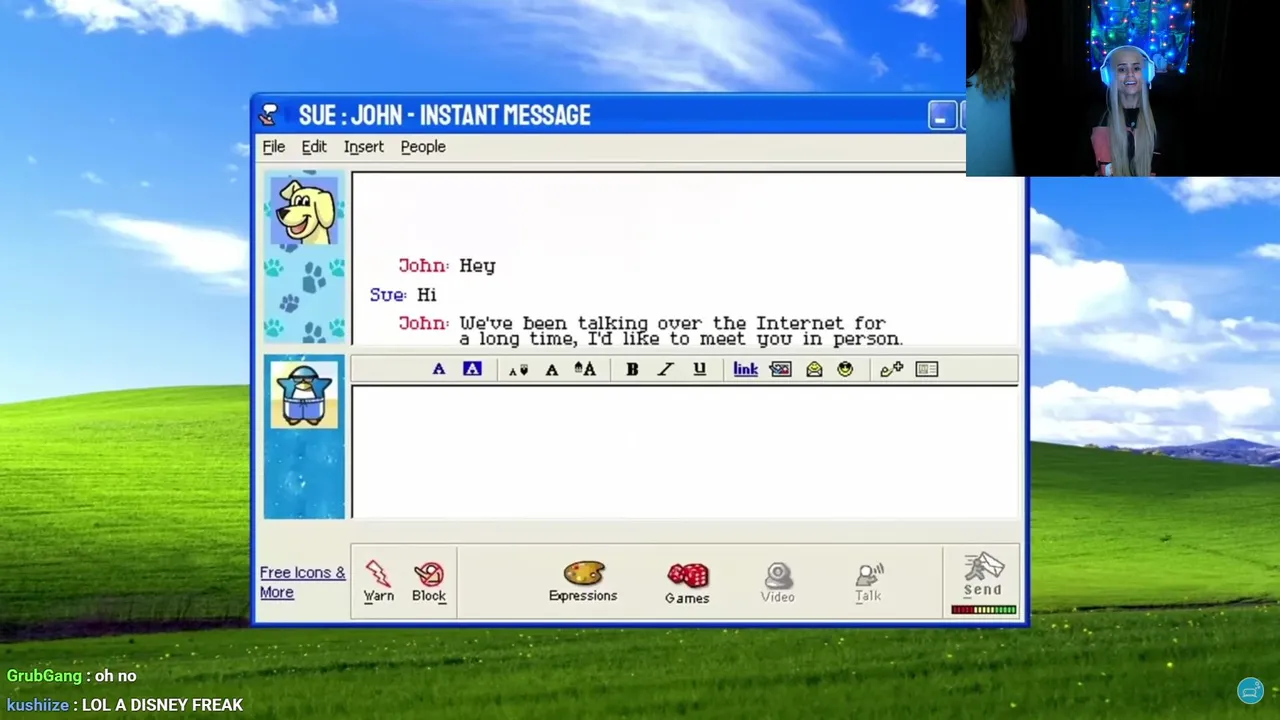The height and width of the screenshot is (720, 1280).
Task: Block this buddy
Action: click(x=429, y=581)
